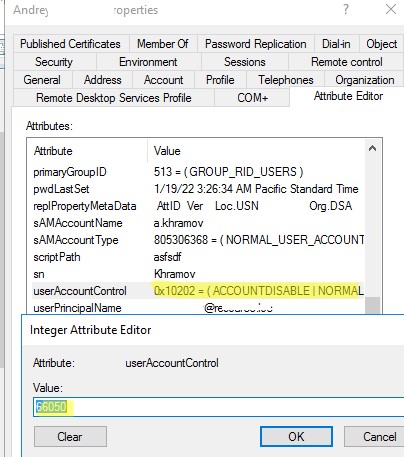Select the sAMAccountName attribute row
Image resolution: width=404 pixels, height=457 pixels.
pyautogui.click(x=198, y=223)
